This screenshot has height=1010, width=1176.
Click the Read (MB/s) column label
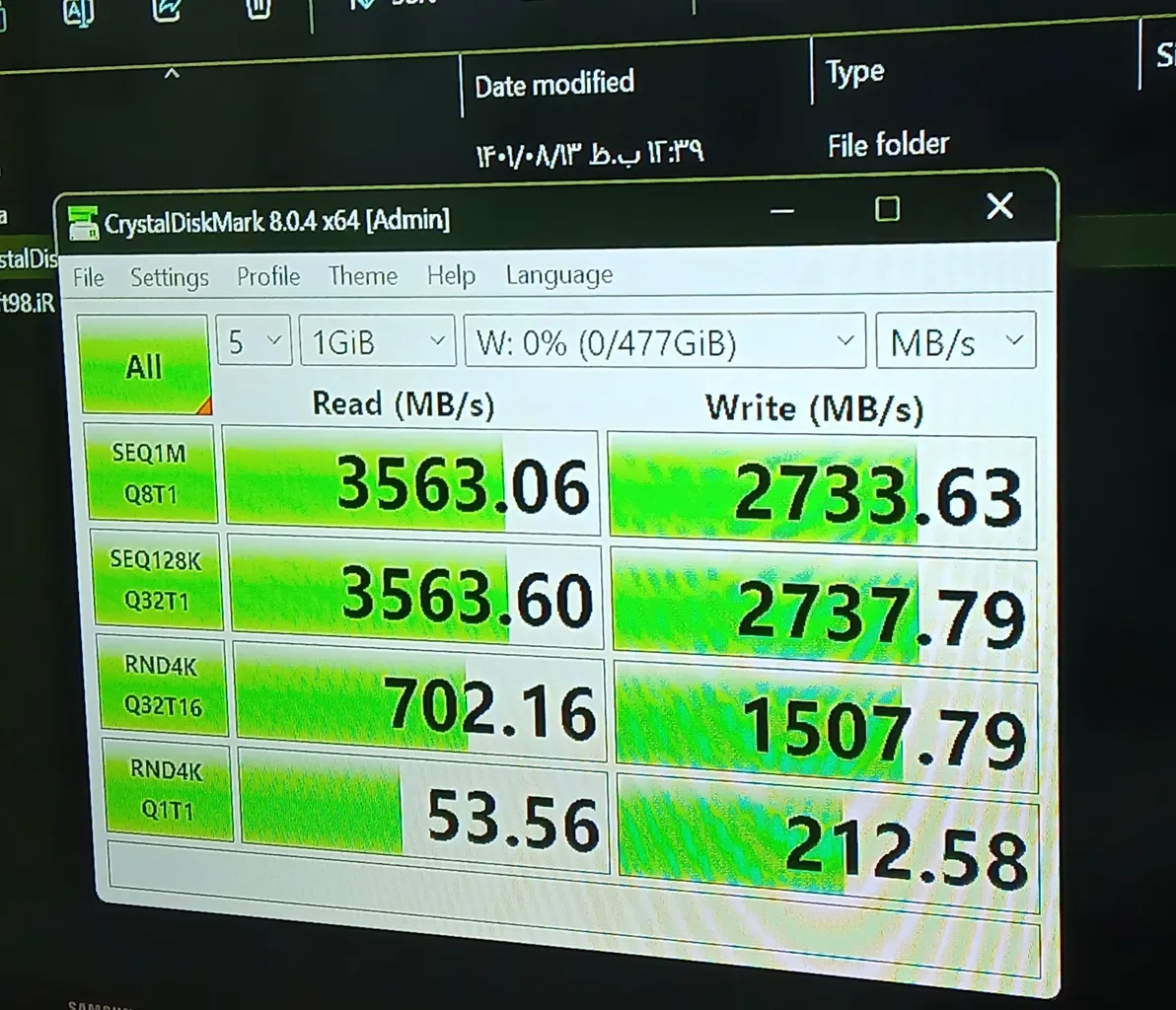(x=404, y=404)
